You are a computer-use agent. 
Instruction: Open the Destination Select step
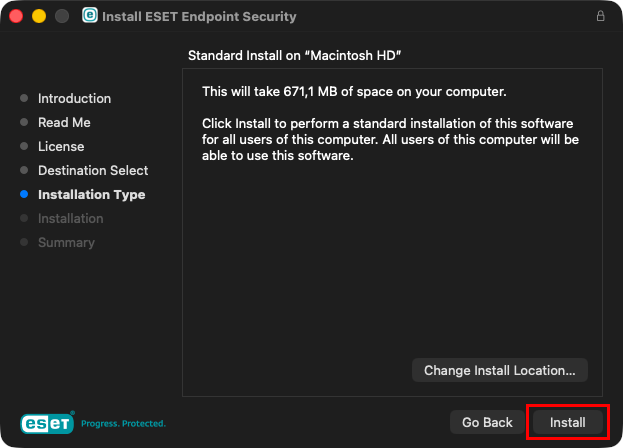coord(93,171)
